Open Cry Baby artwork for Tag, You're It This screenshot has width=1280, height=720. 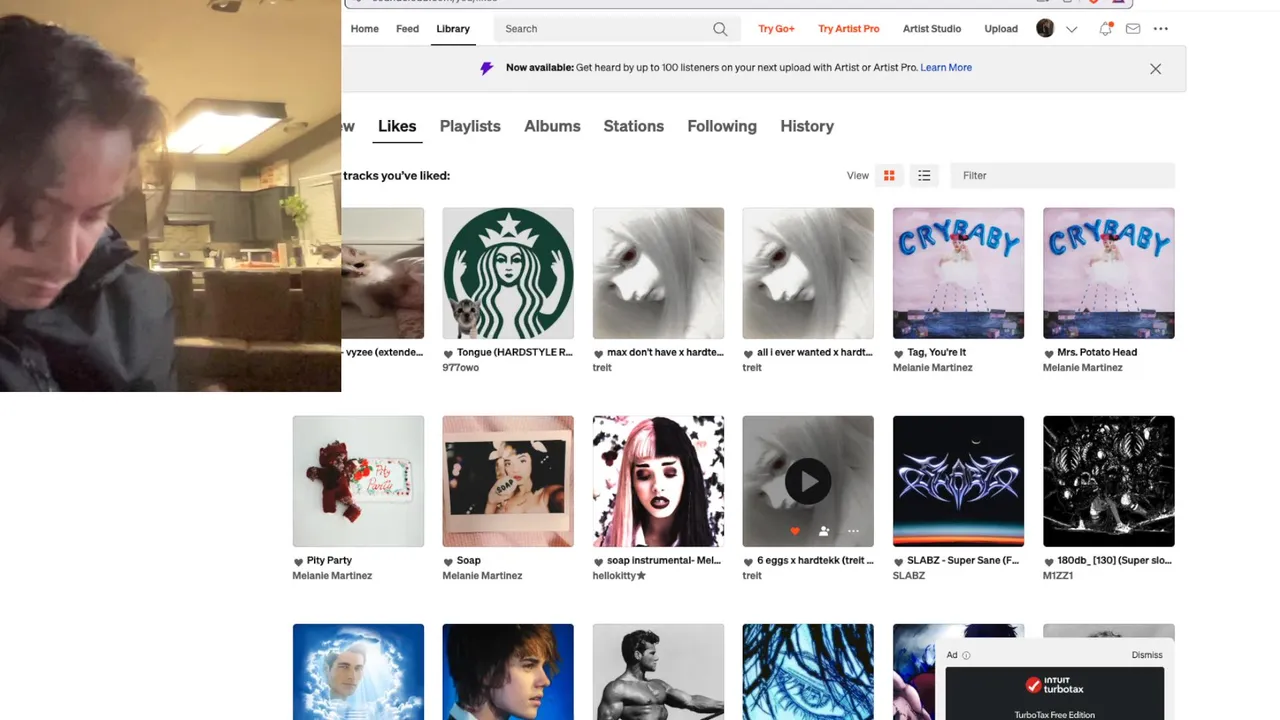[958, 273]
